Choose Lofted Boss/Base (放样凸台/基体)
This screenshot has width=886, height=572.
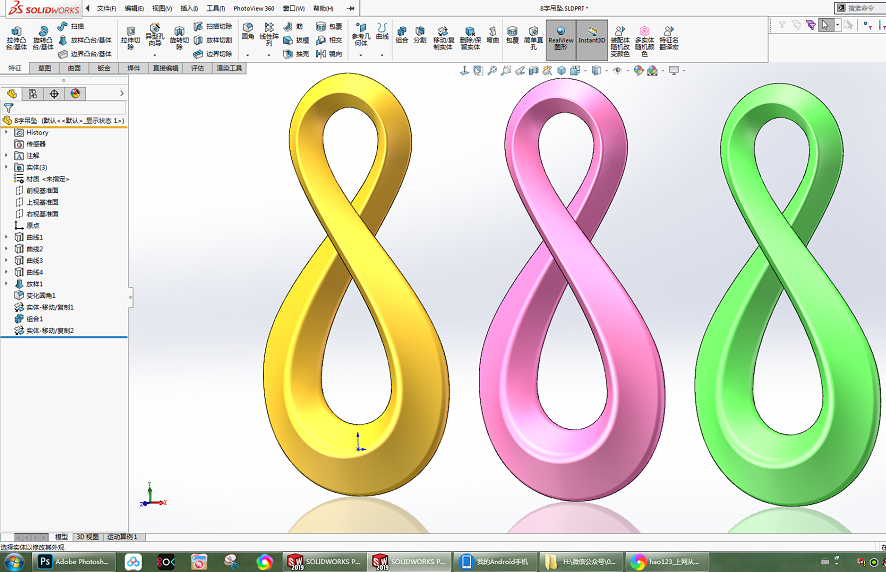tap(85, 40)
